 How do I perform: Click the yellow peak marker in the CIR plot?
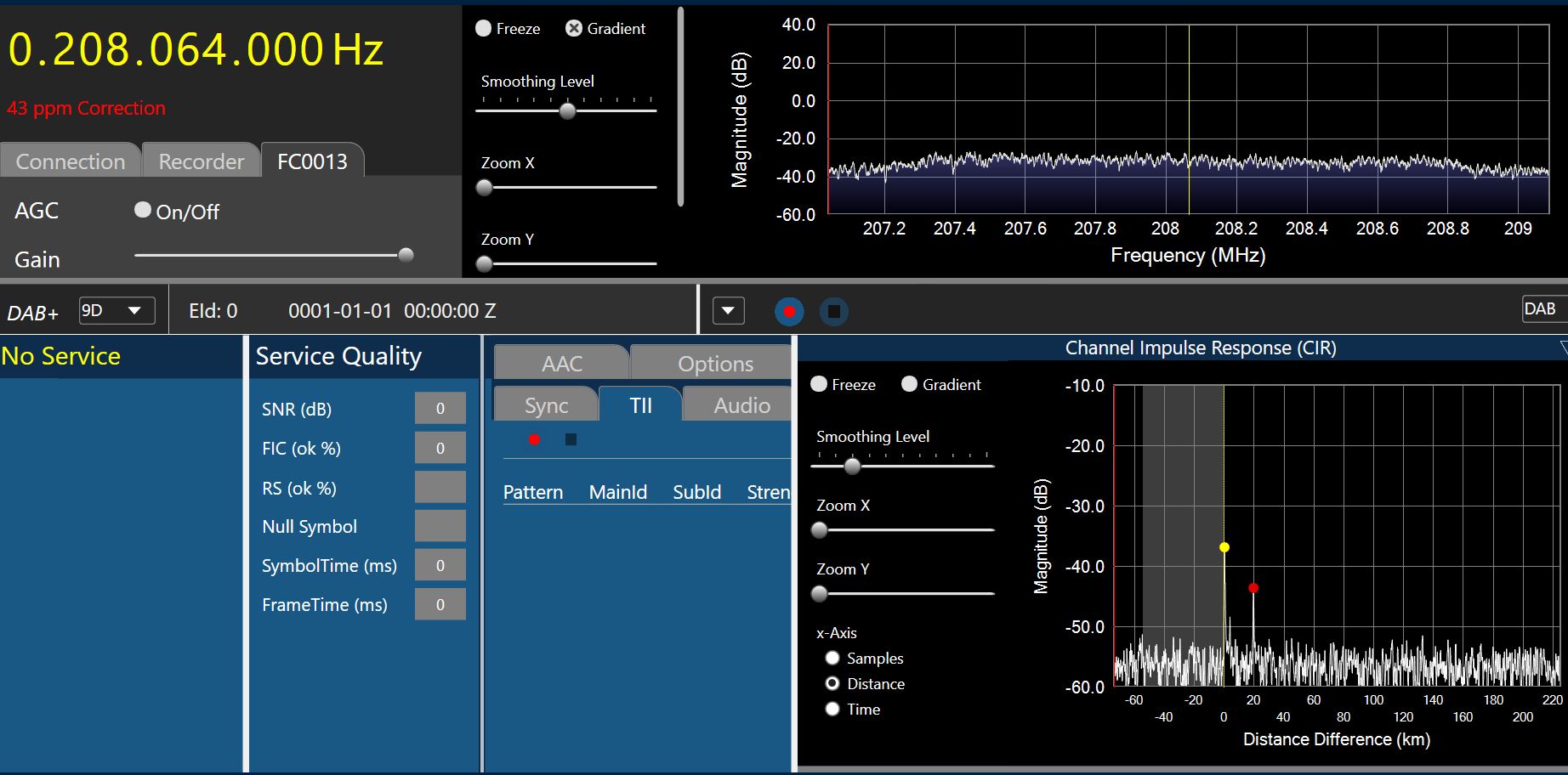click(x=1224, y=547)
